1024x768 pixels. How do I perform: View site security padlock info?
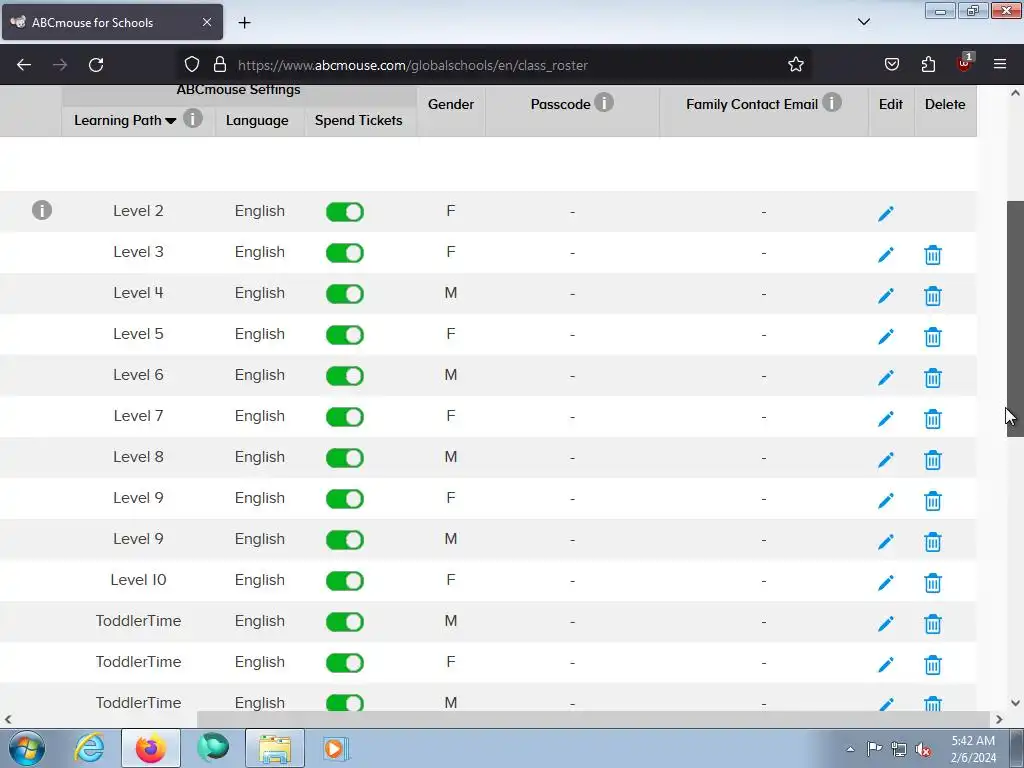pyautogui.click(x=220, y=64)
